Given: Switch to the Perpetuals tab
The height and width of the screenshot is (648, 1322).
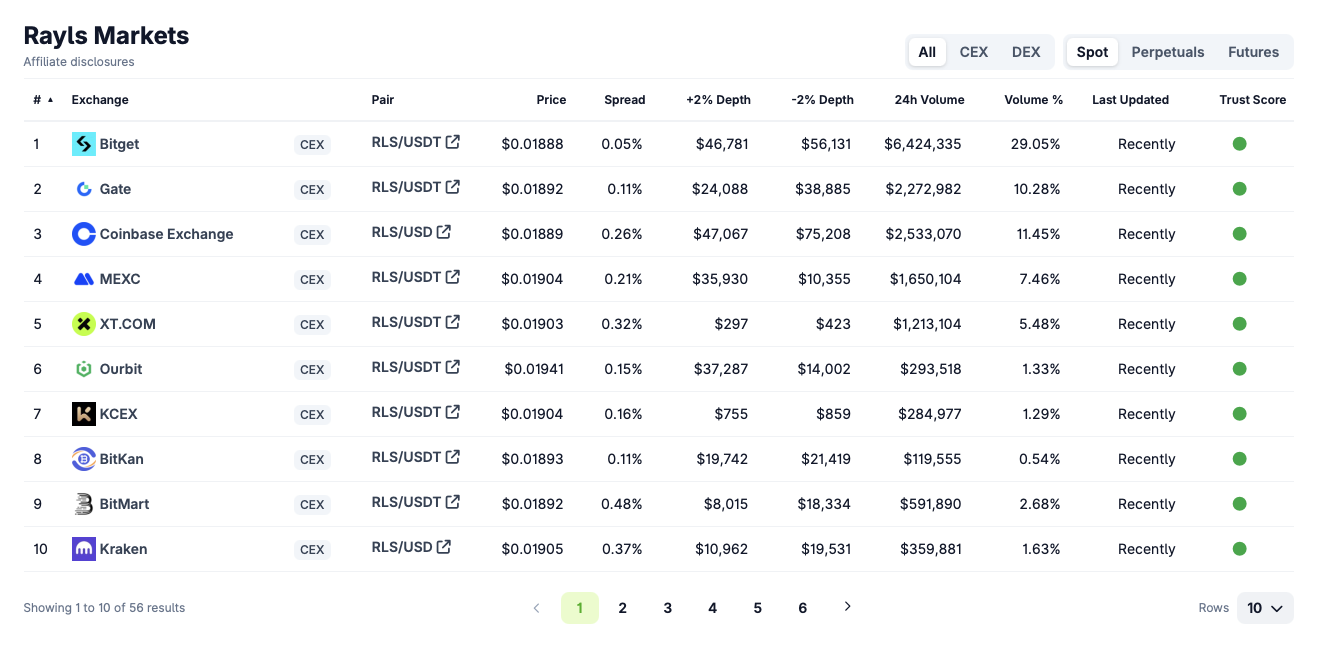Looking at the screenshot, I should (1167, 52).
